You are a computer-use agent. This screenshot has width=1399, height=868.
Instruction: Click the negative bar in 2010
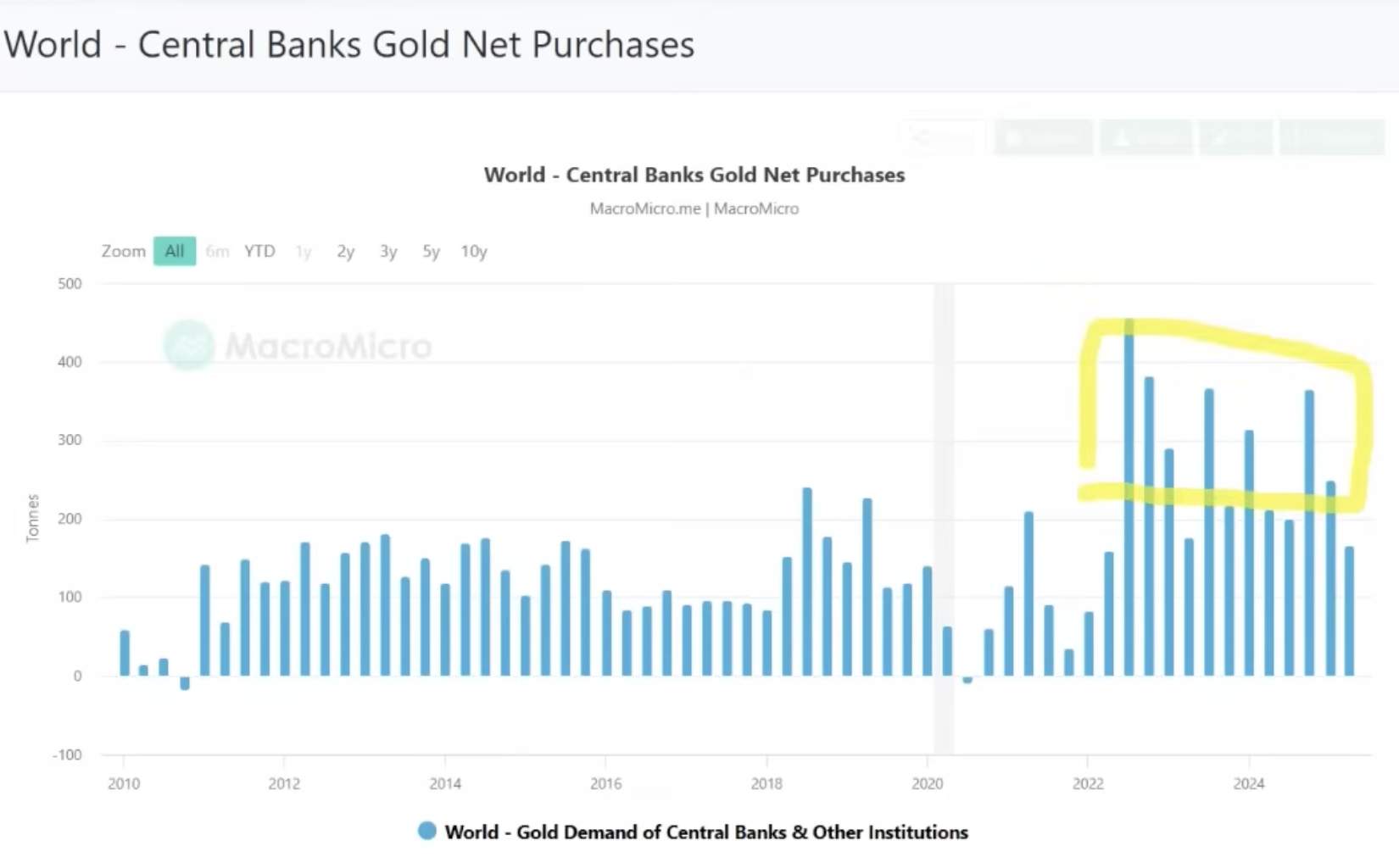point(185,683)
